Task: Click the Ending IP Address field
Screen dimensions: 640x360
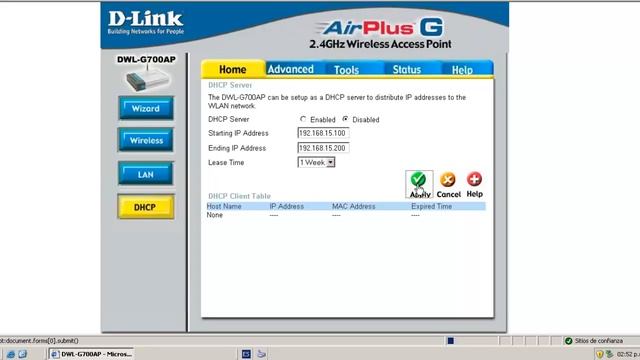Action: (323, 148)
